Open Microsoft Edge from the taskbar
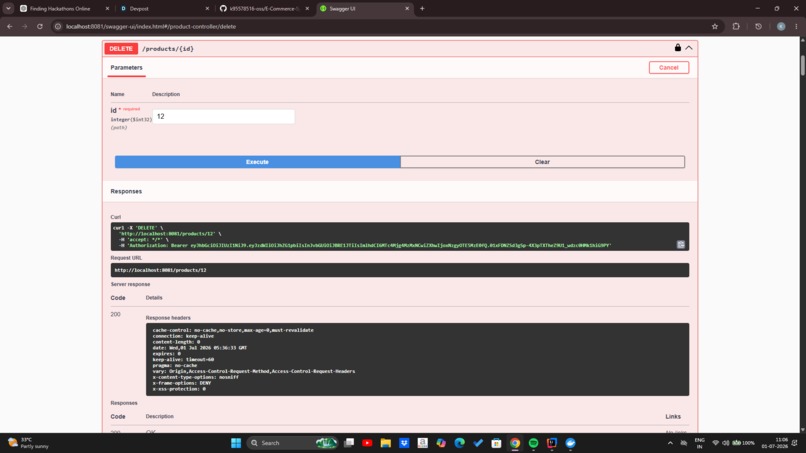Viewport: 806px width, 453px height. click(x=460, y=443)
